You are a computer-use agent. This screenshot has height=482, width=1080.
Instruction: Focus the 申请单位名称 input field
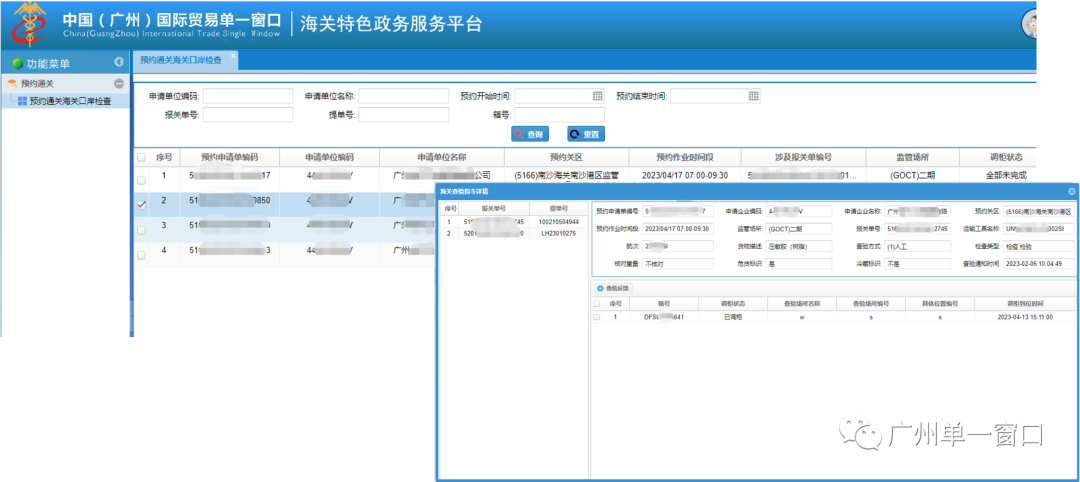point(404,96)
